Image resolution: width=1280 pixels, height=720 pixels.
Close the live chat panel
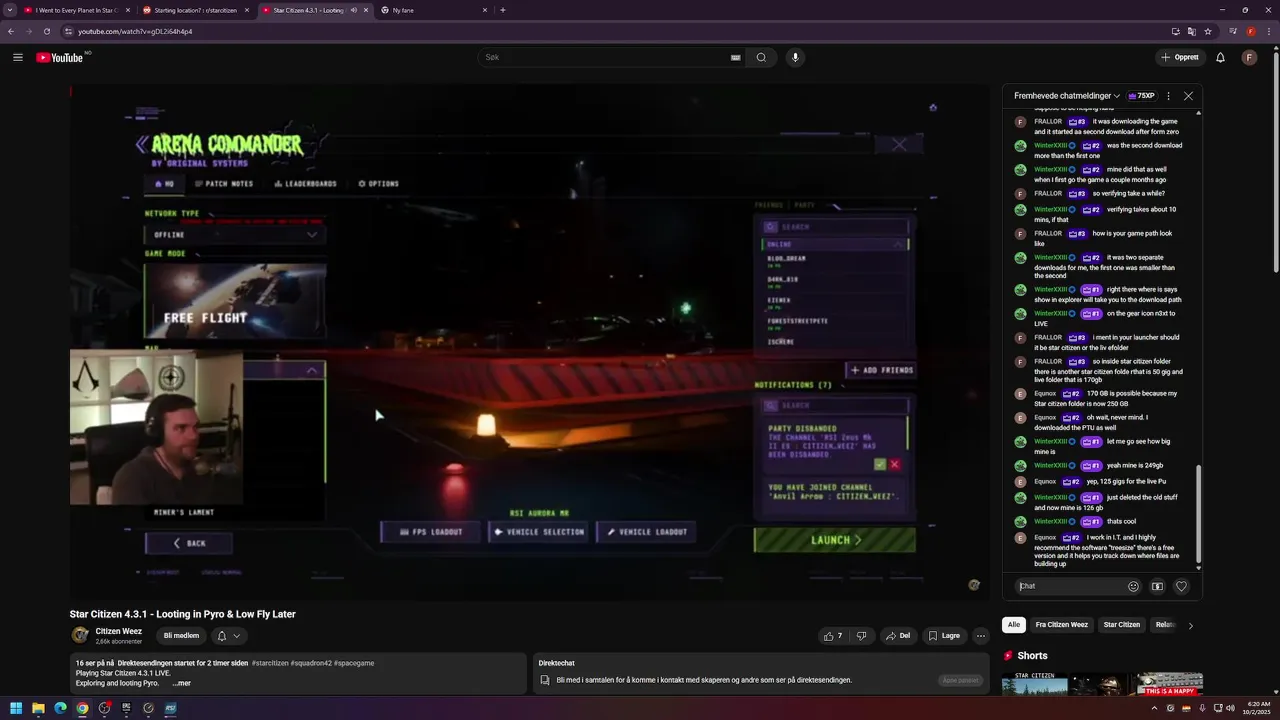[x=1188, y=96]
